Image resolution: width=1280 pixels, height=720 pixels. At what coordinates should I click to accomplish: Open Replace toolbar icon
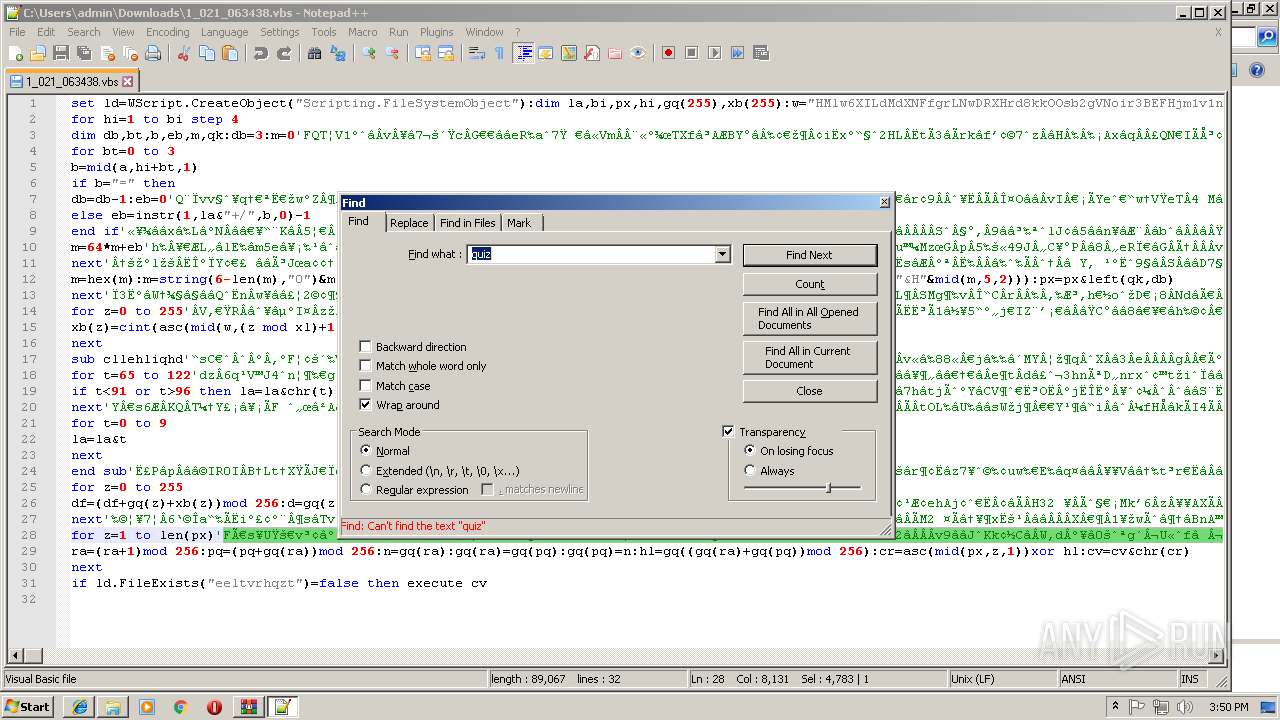[x=337, y=53]
